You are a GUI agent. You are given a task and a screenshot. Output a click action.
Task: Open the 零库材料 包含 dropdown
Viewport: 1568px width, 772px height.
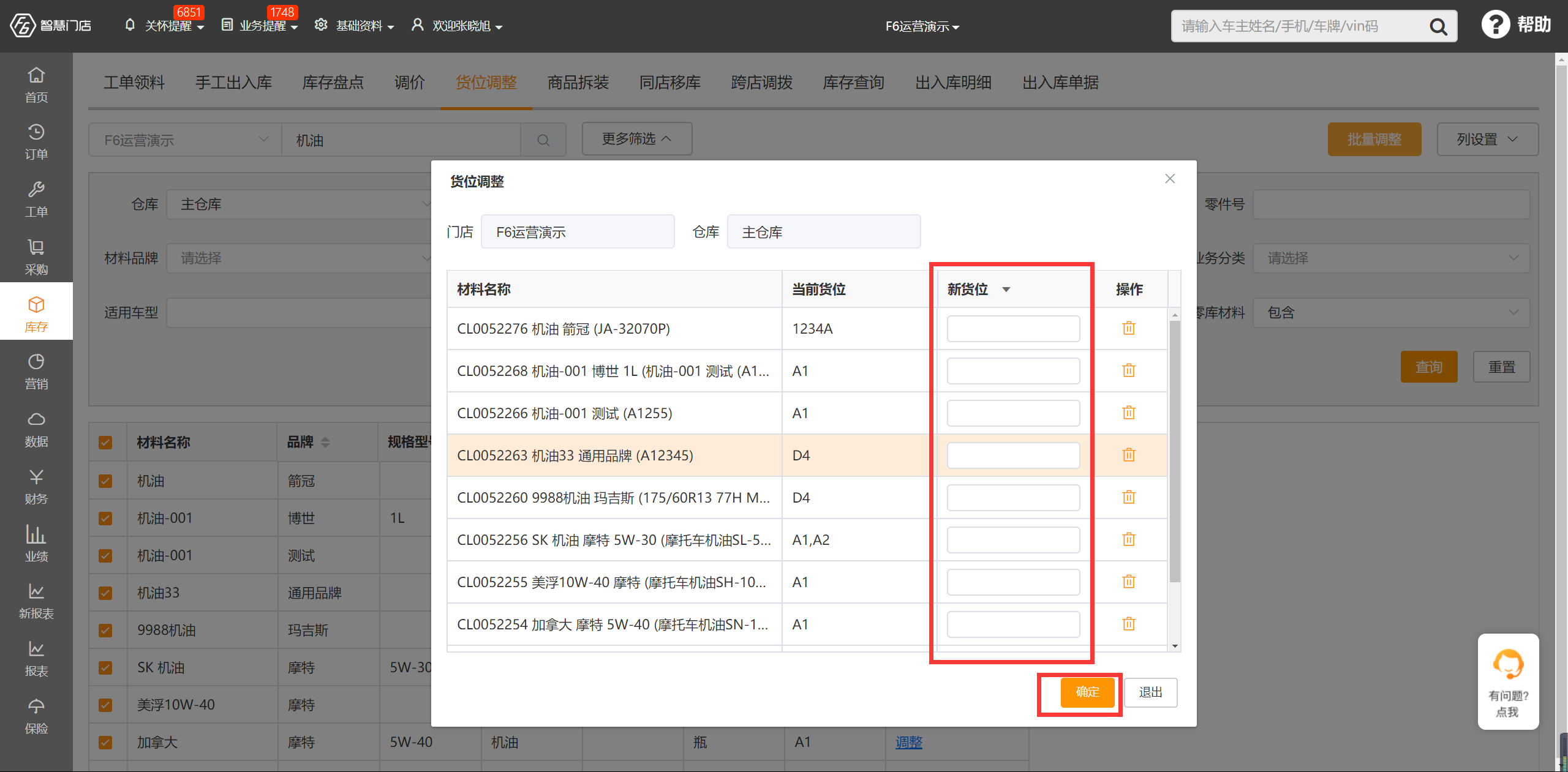(1391, 313)
